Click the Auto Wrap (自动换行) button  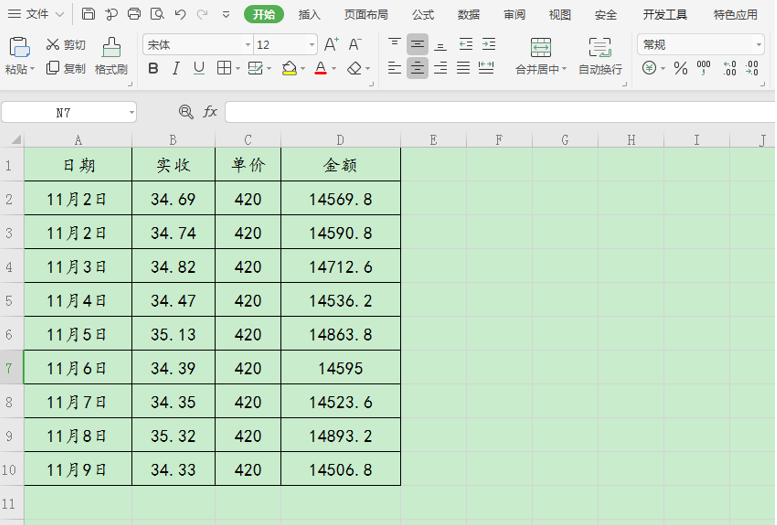click(600, 56)
